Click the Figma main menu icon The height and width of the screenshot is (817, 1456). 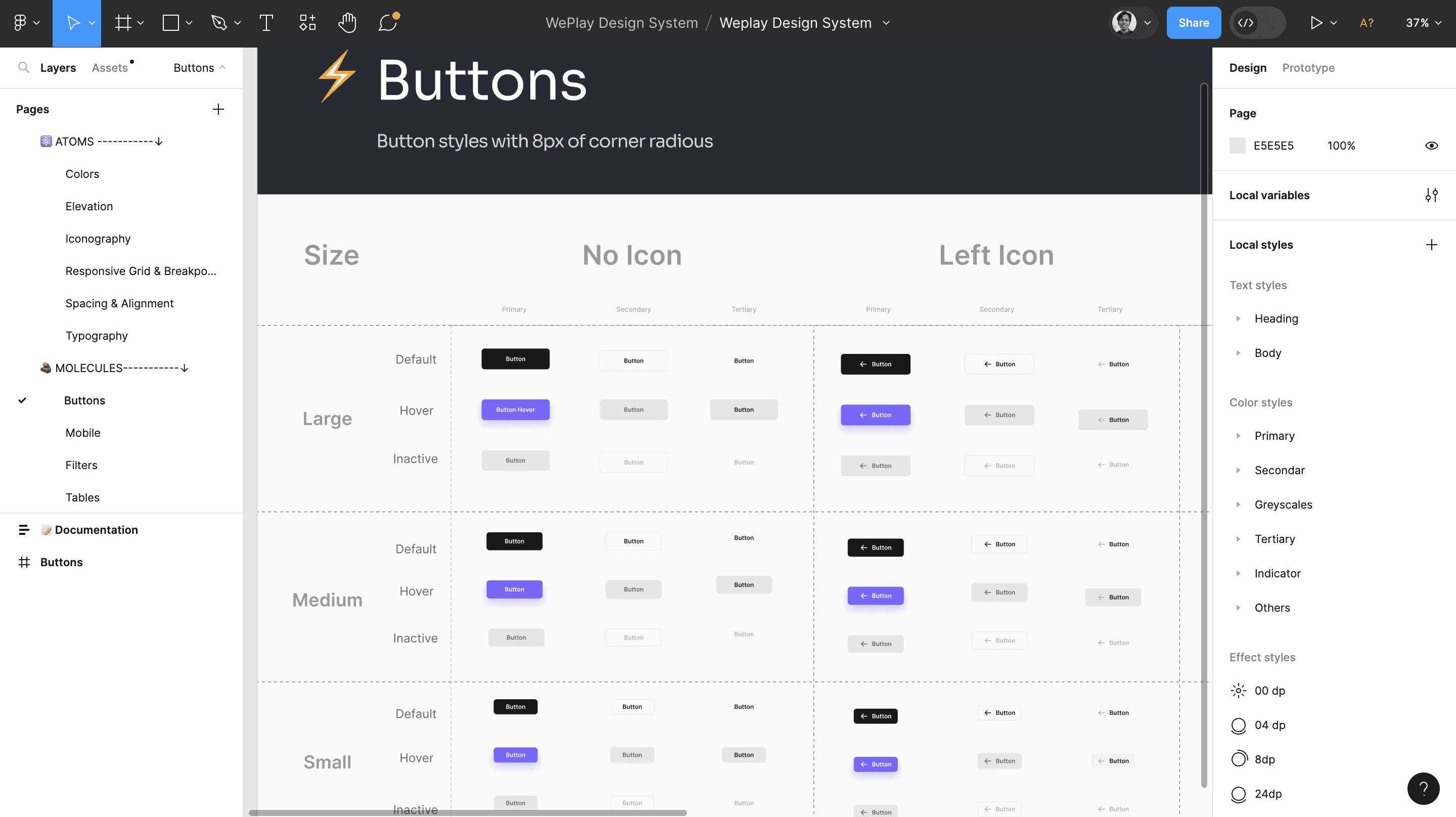click(20, 23)
